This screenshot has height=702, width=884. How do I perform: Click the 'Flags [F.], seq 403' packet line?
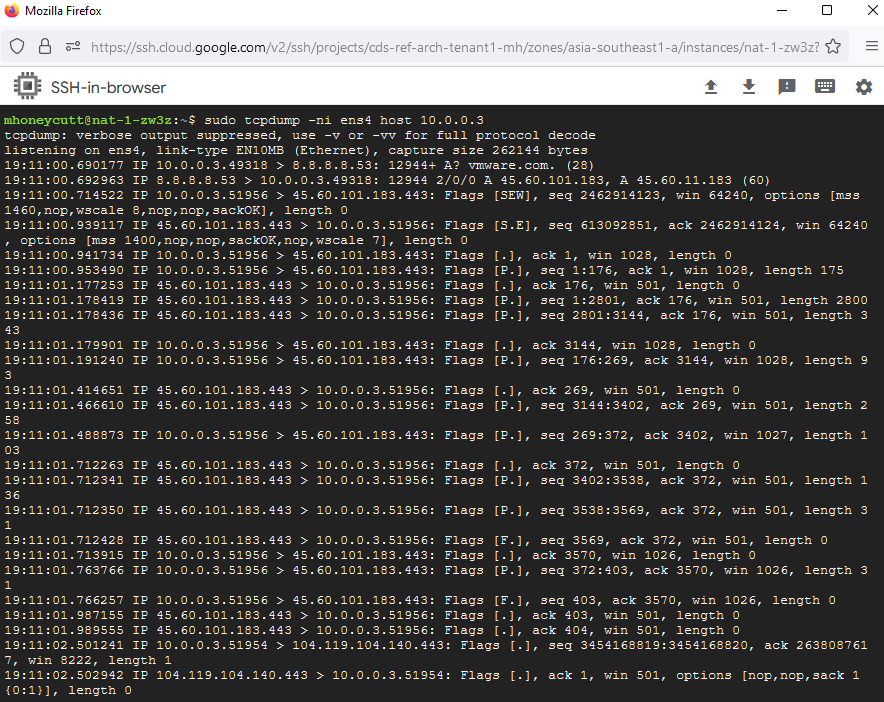pyautogui.click(x=420, y=600)
